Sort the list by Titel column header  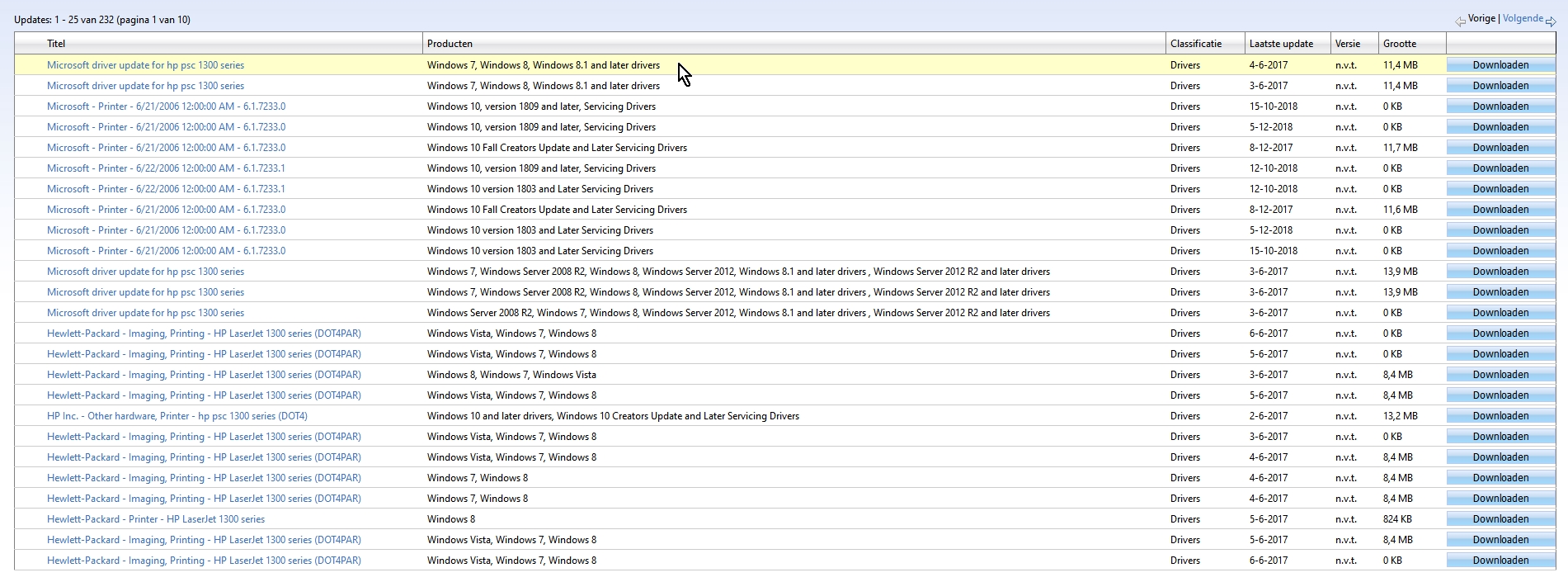click(x=56, y=44)
